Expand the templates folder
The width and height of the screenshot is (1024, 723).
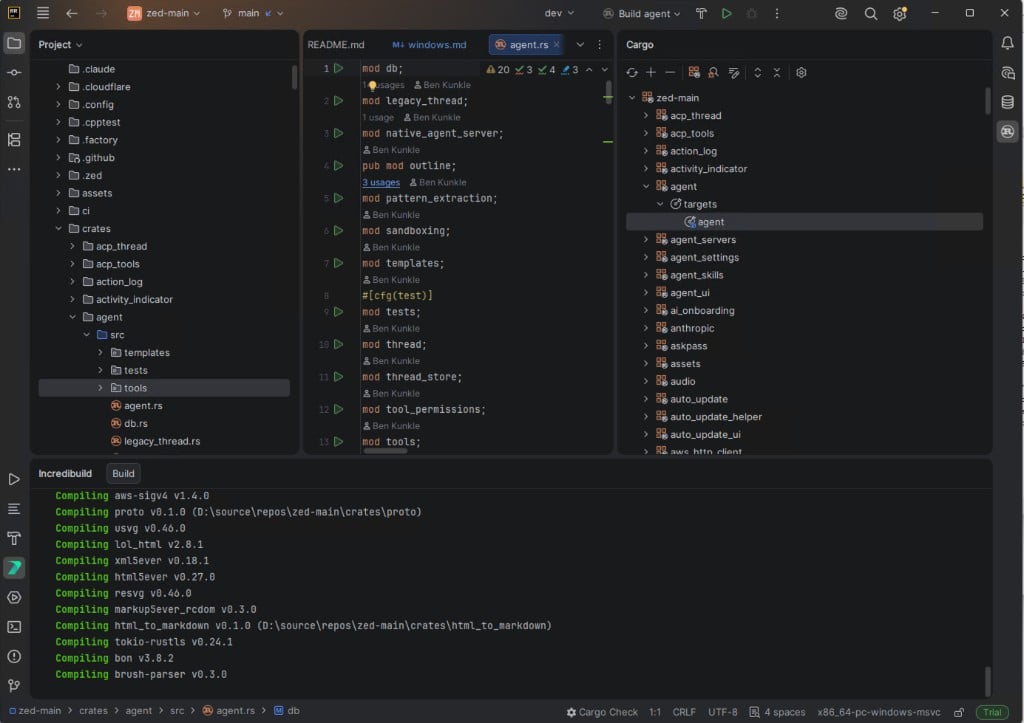101,353
